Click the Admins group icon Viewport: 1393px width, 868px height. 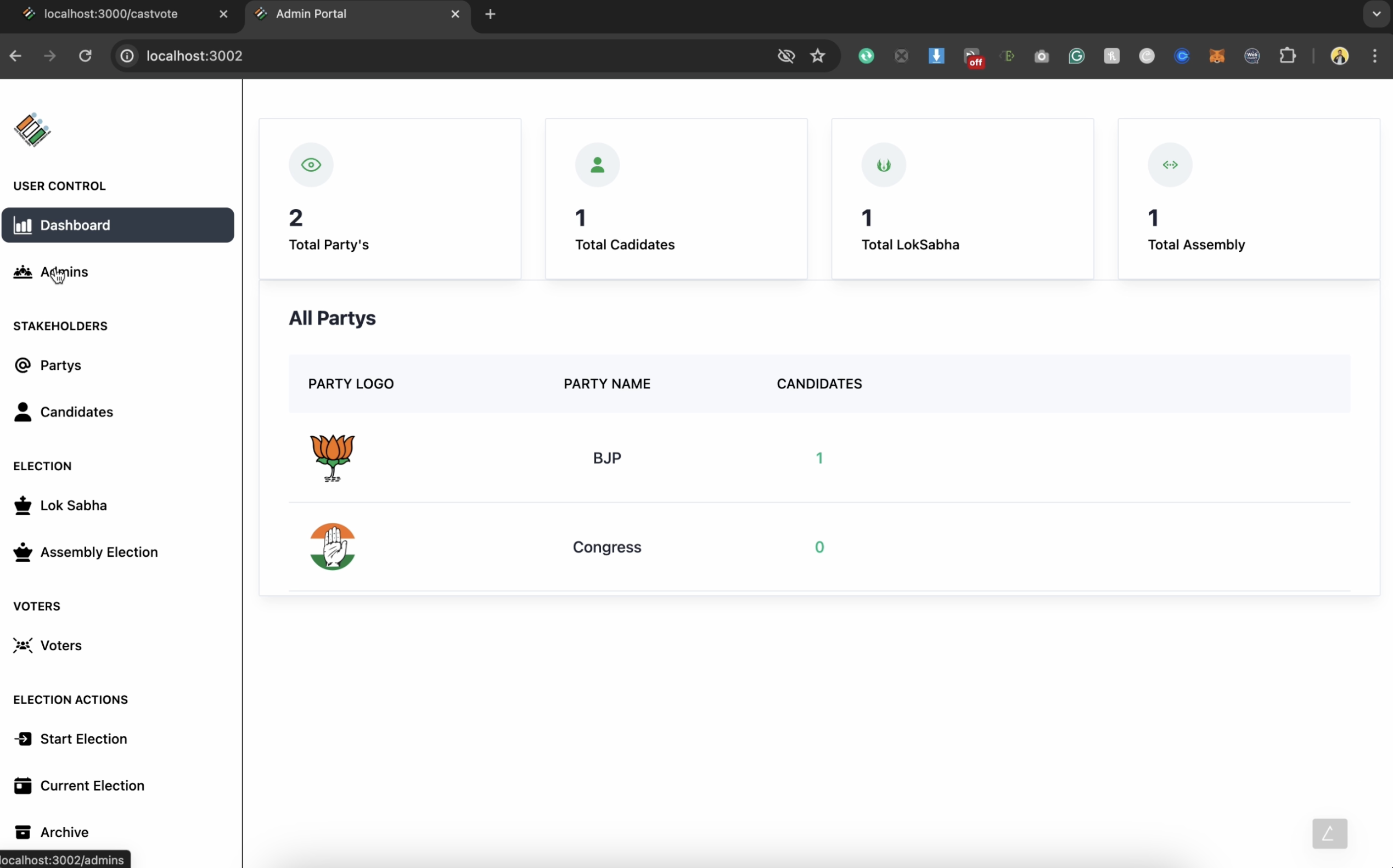click(x=23, y=272)
